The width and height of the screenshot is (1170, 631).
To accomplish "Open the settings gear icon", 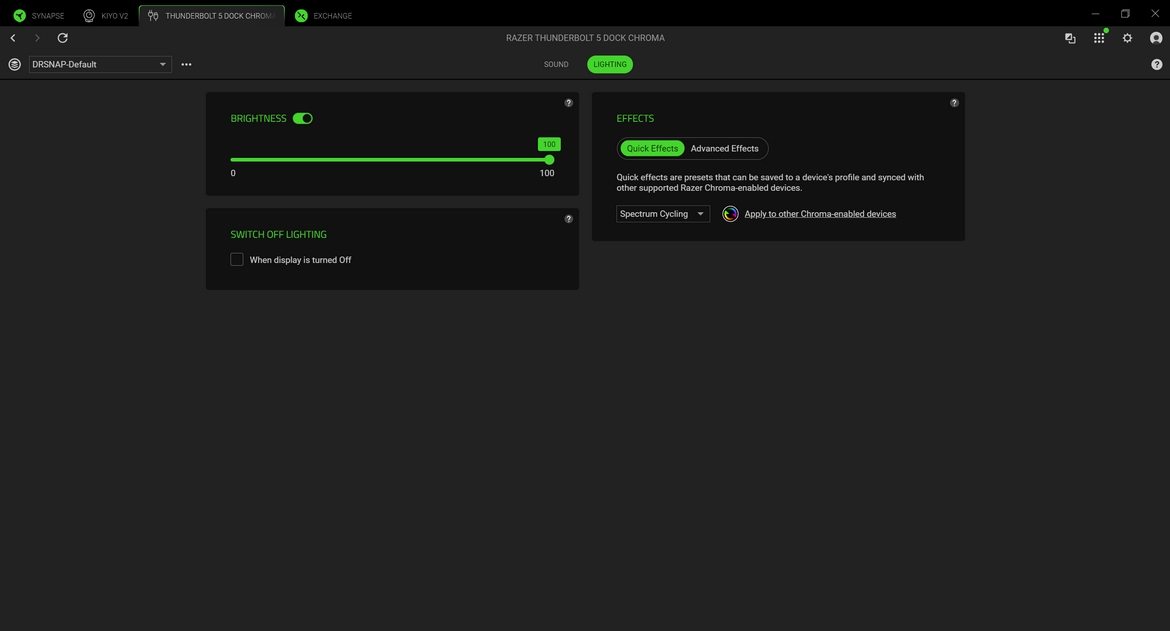I will (x=1127, y=38).
